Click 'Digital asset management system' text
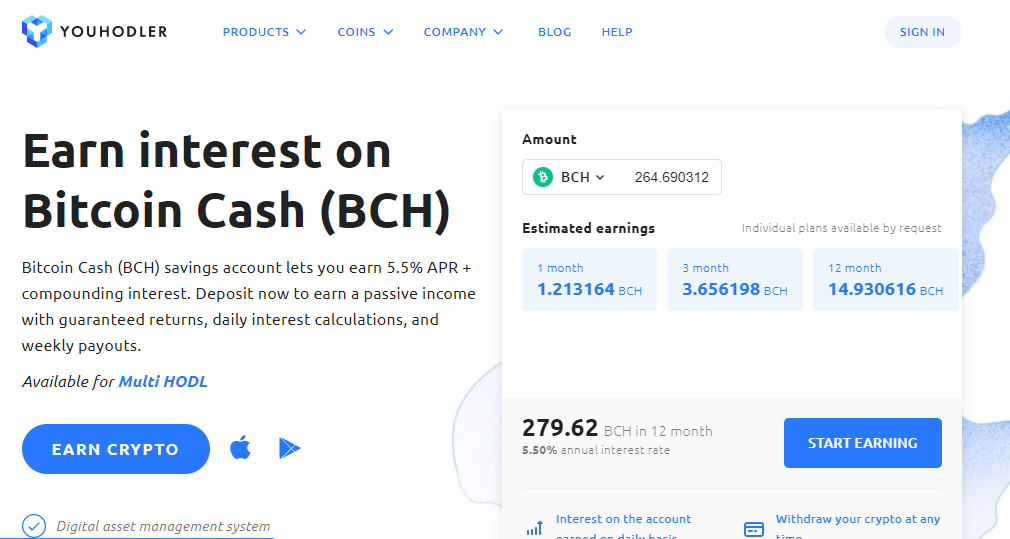Viewport: 1010px width, 539px height. point(163,526)
